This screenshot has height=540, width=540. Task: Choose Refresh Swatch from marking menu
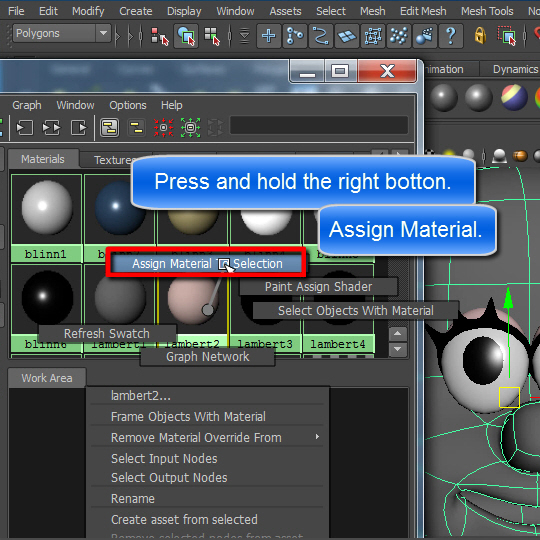[107, 334]
